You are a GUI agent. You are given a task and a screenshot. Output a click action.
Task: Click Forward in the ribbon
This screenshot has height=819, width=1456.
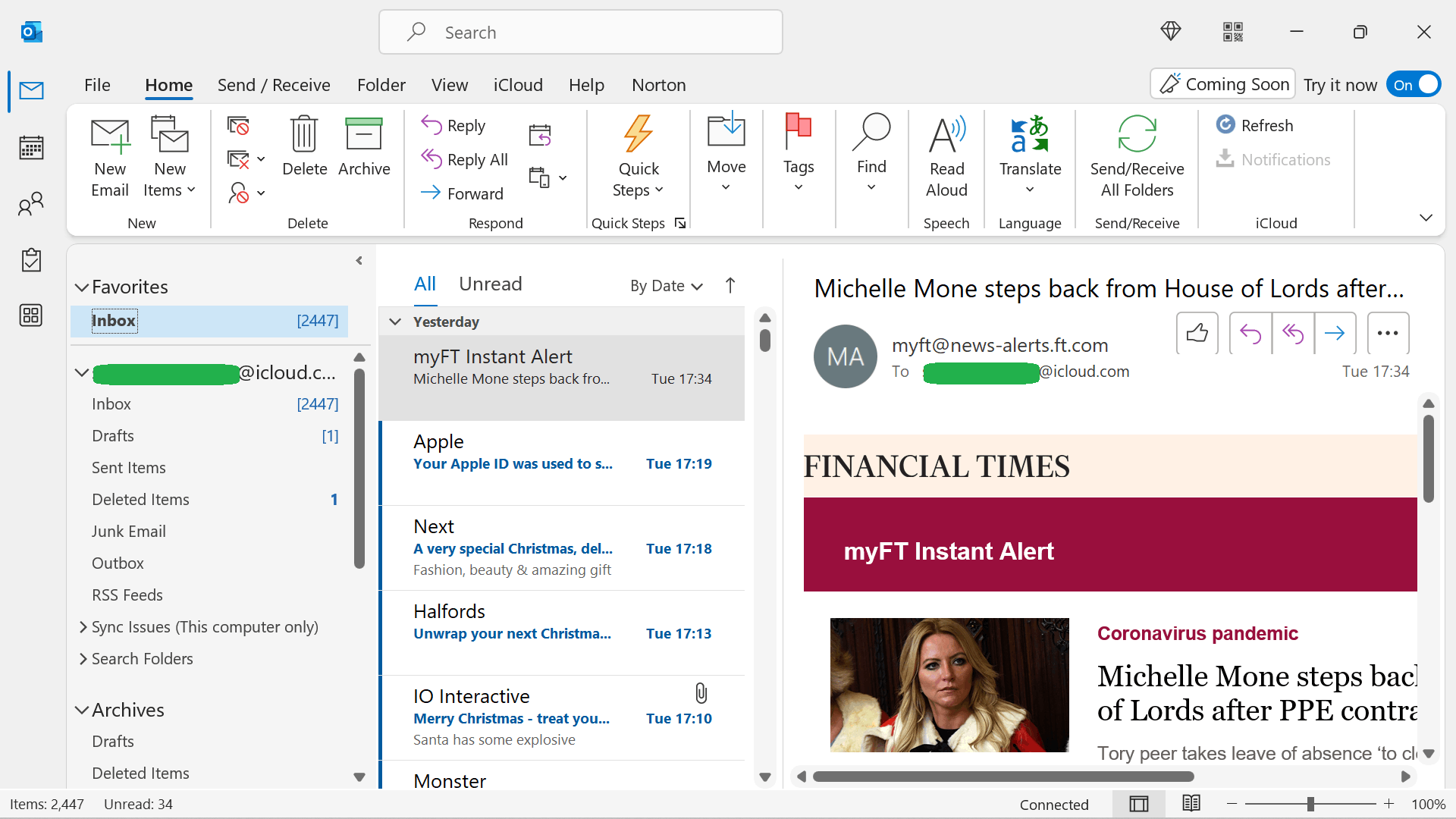[x=462, y=193]
